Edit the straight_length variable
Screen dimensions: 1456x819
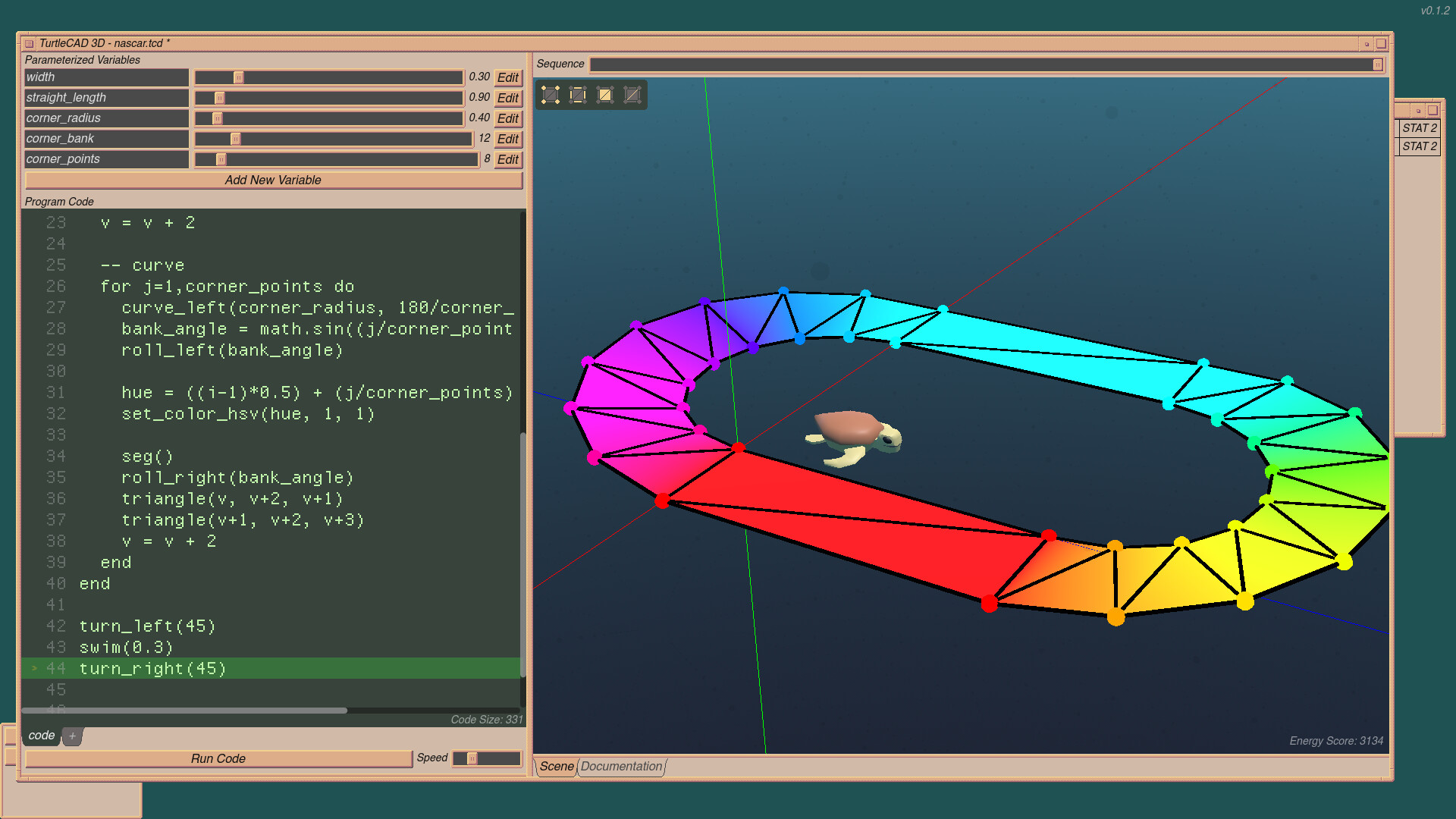507,98
